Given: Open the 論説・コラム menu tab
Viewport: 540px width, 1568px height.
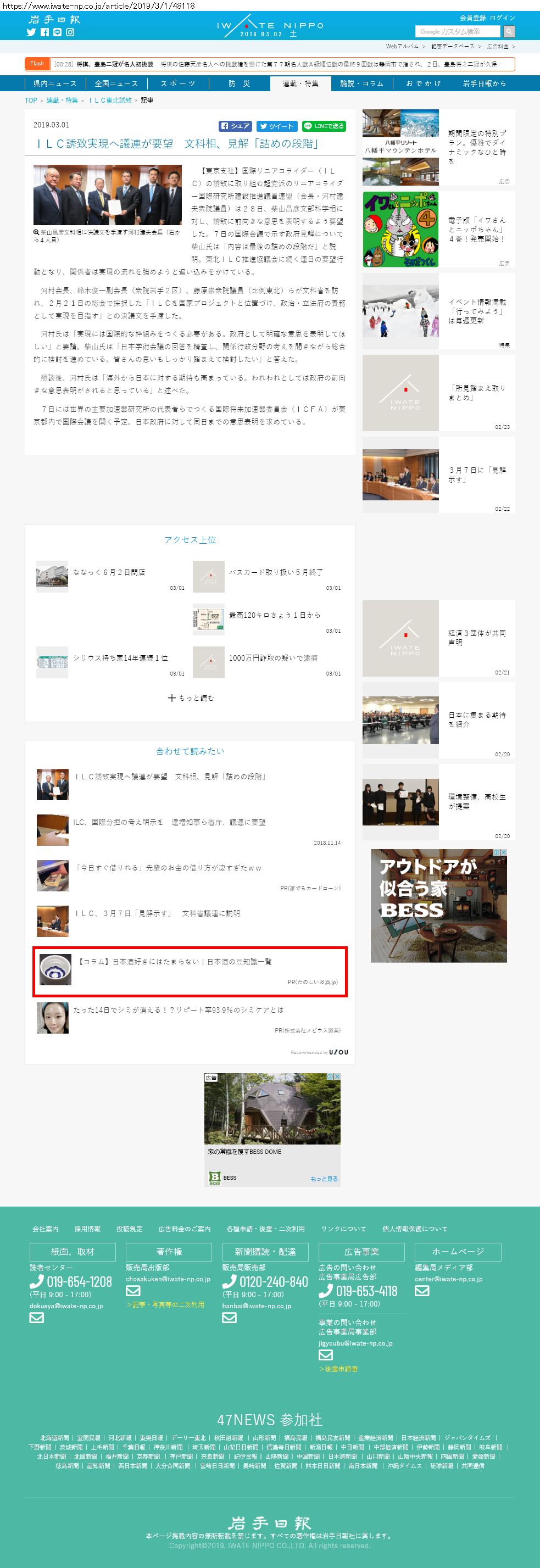Looking at the screenshot, I should click(361, 83).
